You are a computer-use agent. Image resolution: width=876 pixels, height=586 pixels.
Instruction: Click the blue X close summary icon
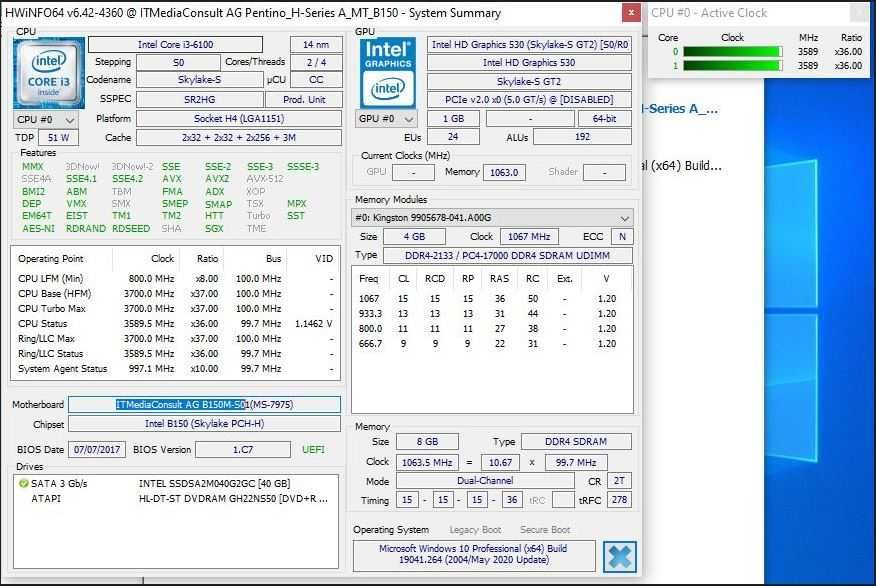[620, 556]
